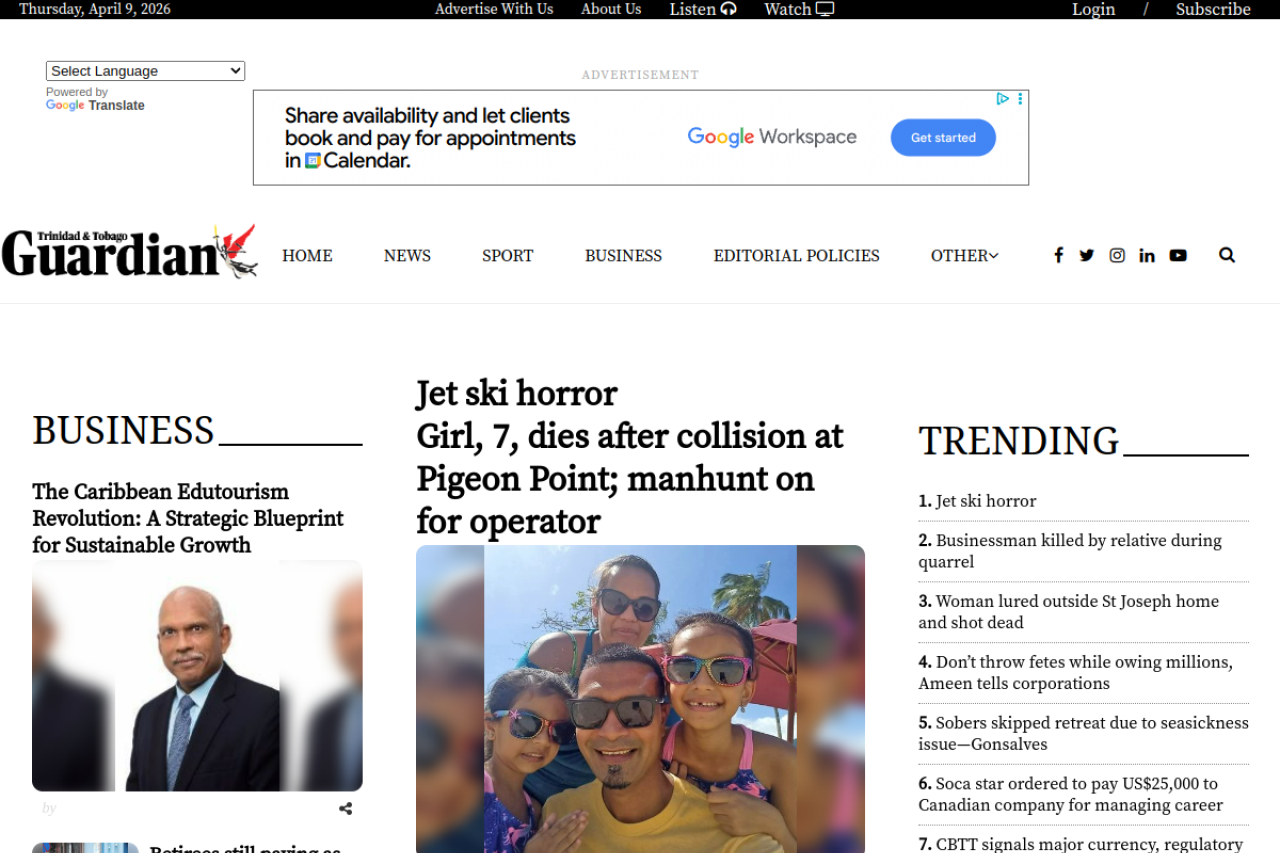Open the Guardian Twitter icon
1280x853 pixels.
pos(1087,255)
